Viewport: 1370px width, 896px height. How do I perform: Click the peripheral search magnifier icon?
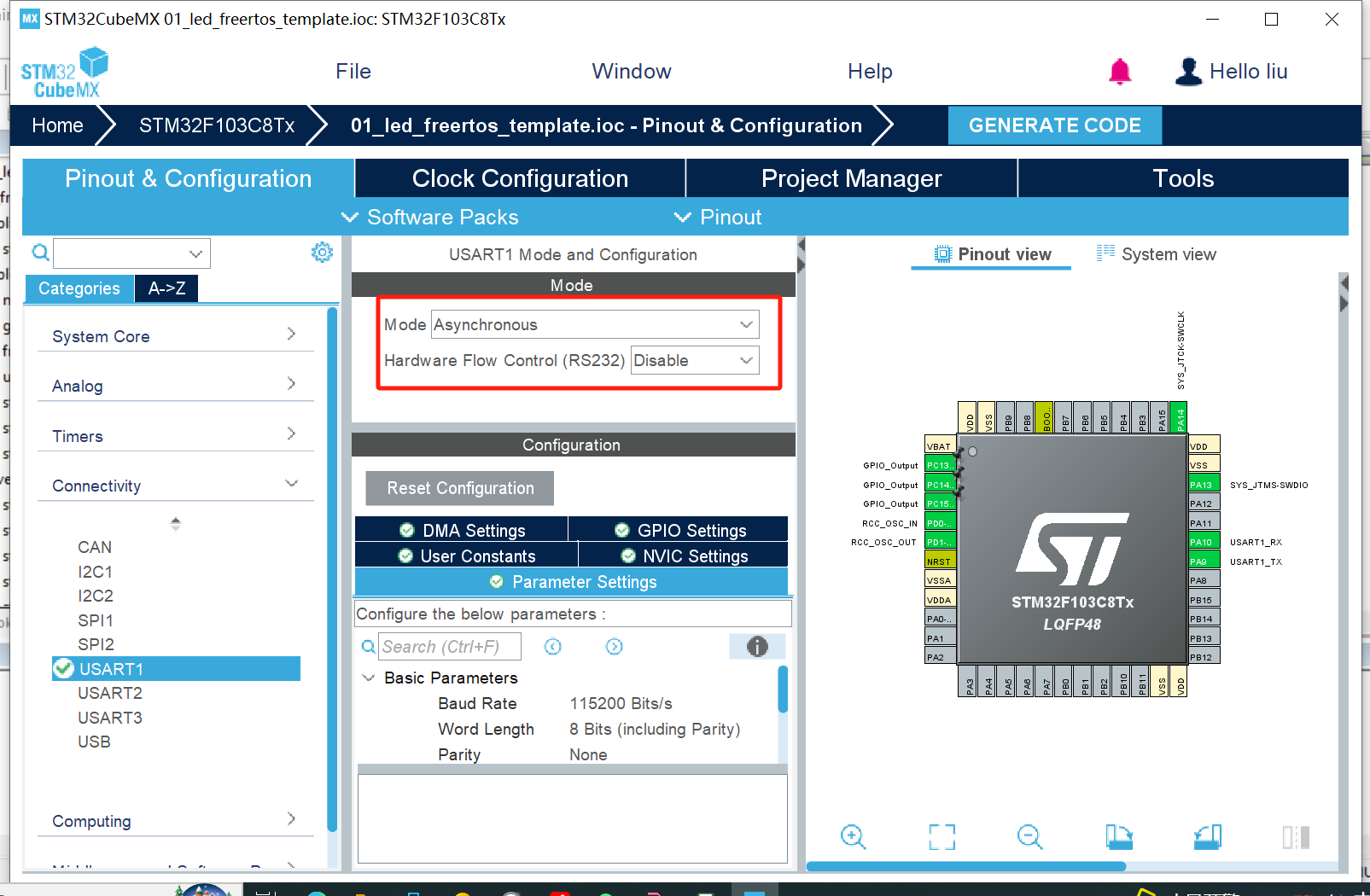(x=40, y=253)
